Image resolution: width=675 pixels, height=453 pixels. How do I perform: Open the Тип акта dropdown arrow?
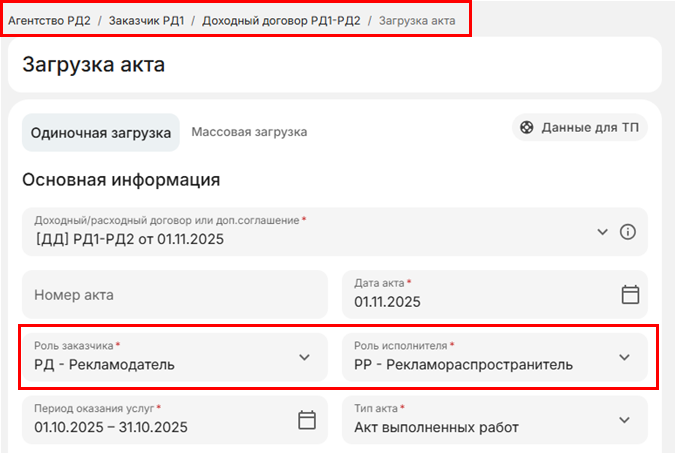click(624, 419)
